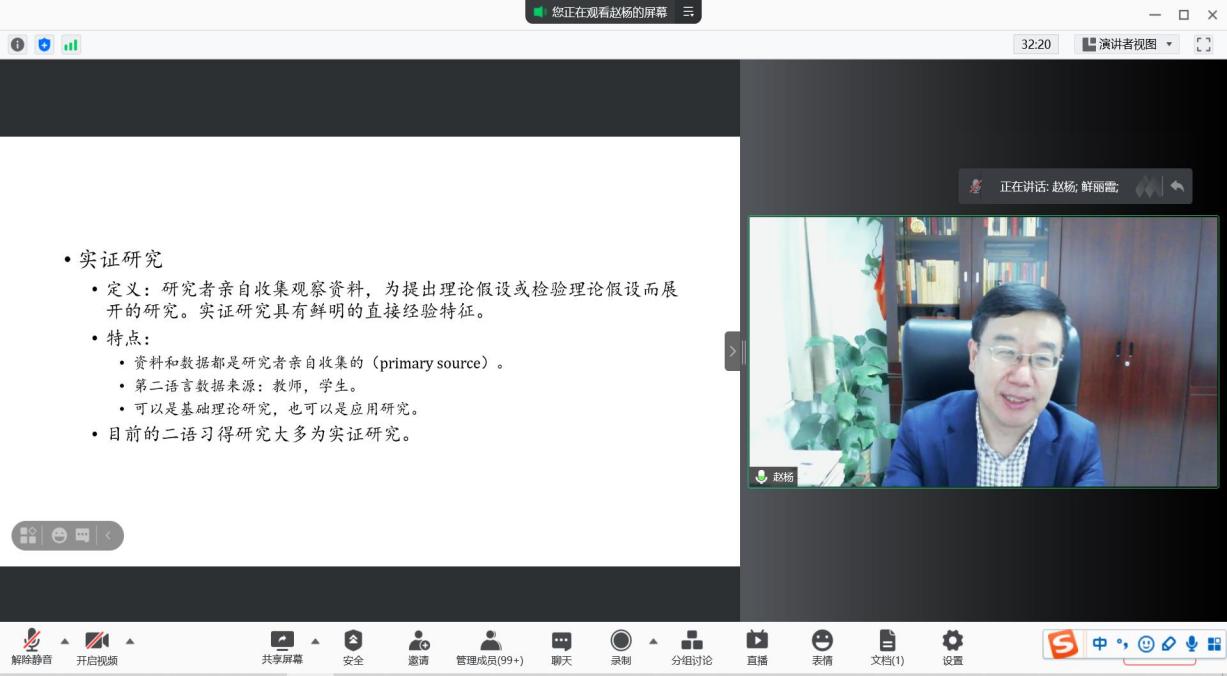Send a reaction using the 表情 icon
The image size is (1227, 676).
tap(821, 647)
